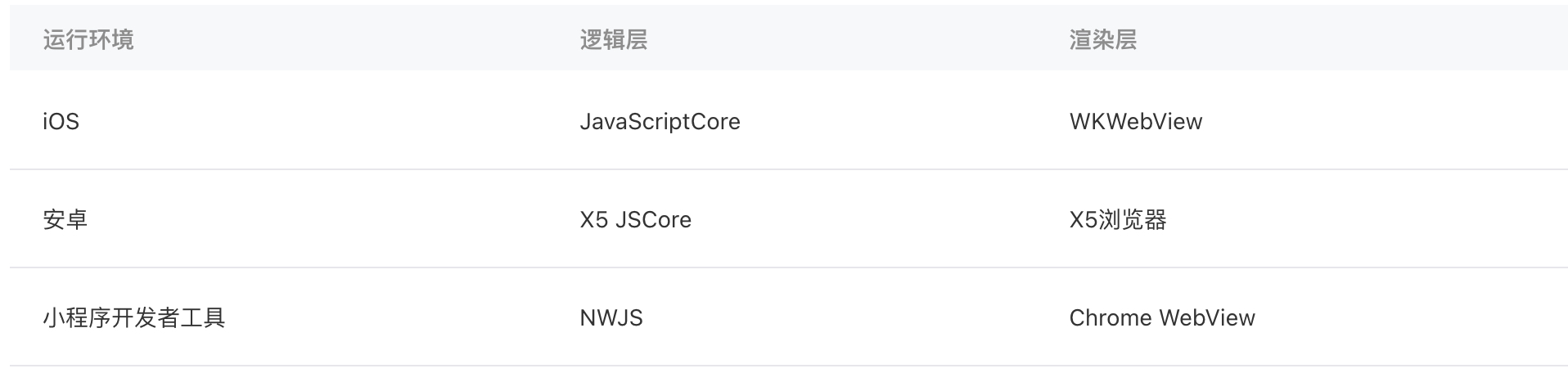Image resolution: width=1568 pixels, height=373 pixels.
Task: Click the iOS cell
Action: tap(61, 122)
